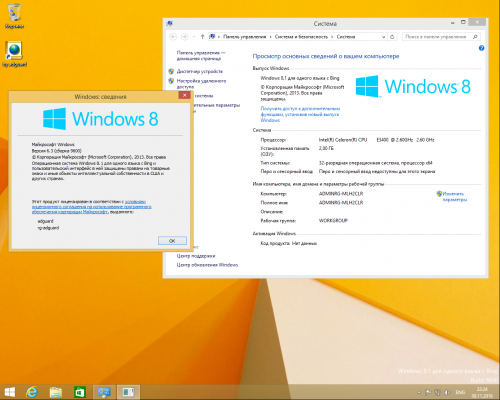This screenshot has height=400, width=500.
Task: Click shield icon next to 'Изменить параметры'
Action: pyautogui.click(x=439, y=194)
